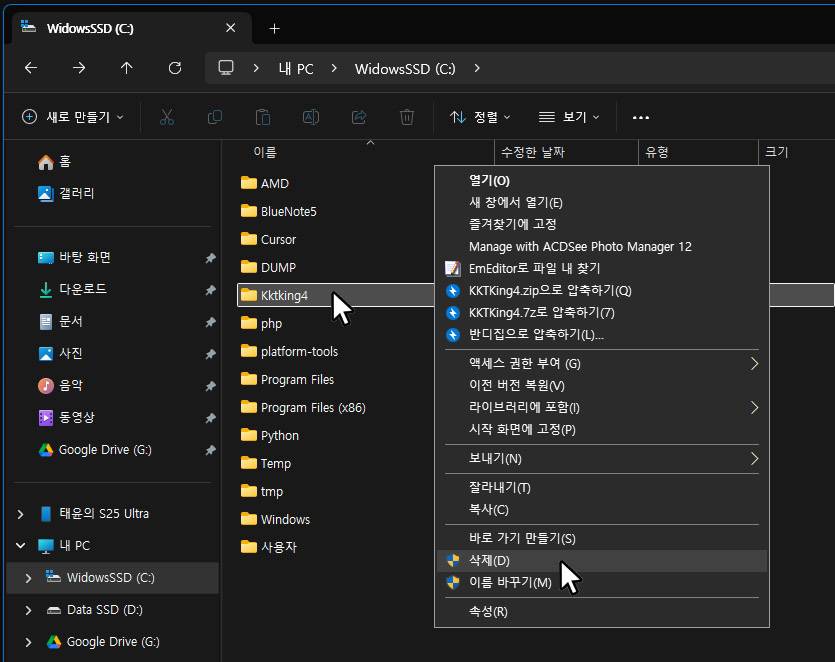The image size is (835, 662).
Task: Choose 이름 바꾸기(M) from context menu
Action: click(x=510, y=582)
